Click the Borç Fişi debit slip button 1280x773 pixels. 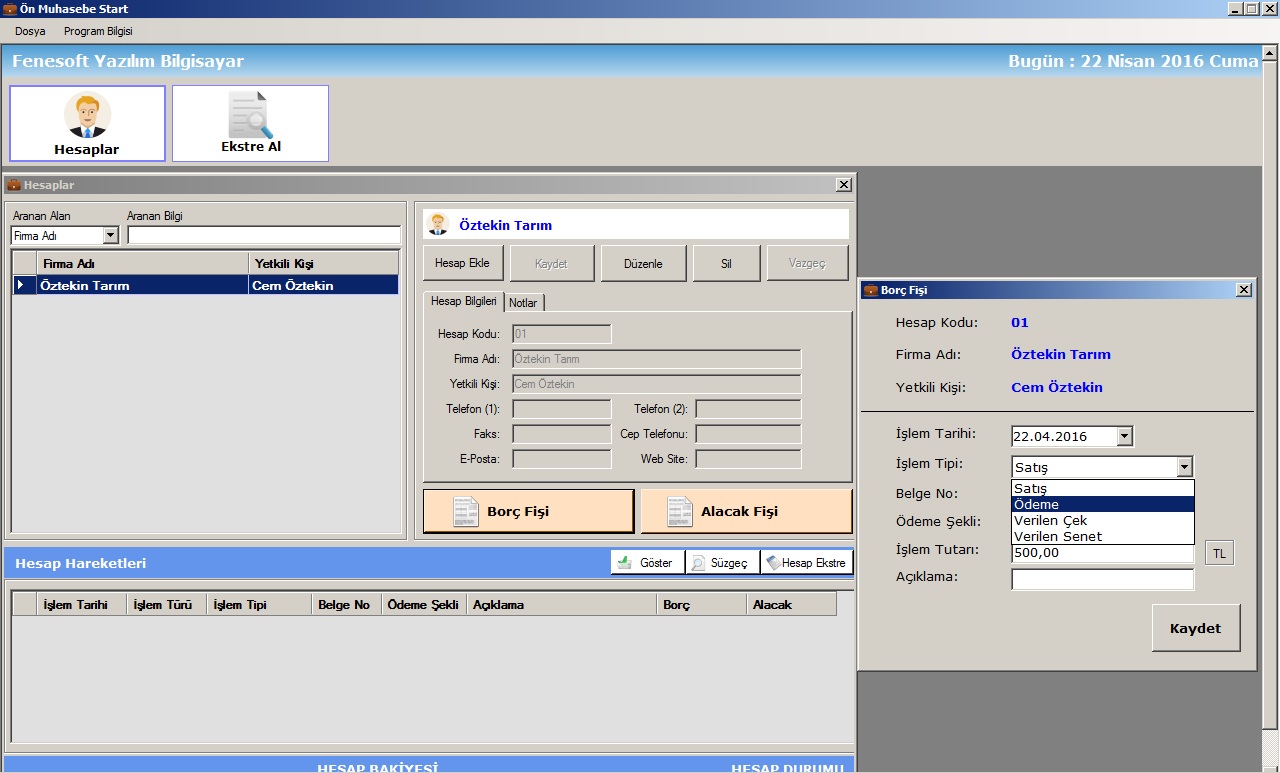tap(528, 511)
